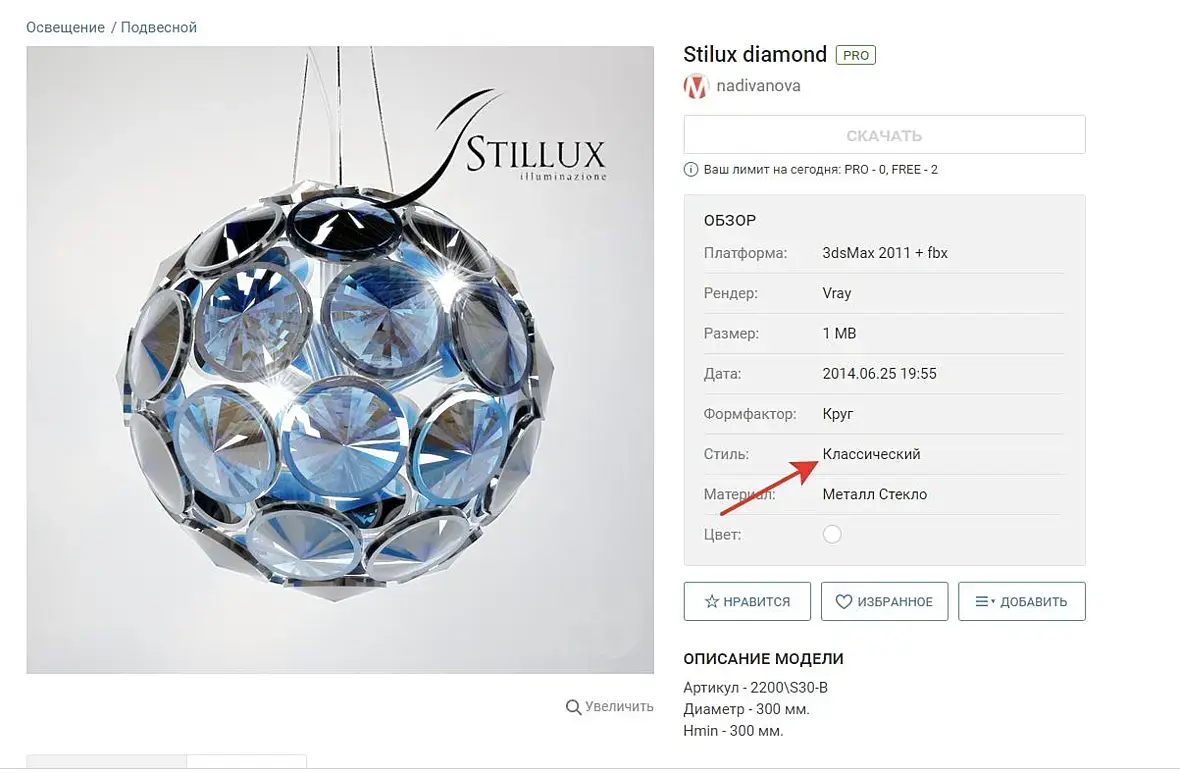Image resolution: width=1180 pixels, height=774 pixels.
Task: Like the model with Нравится button
Action: coord(747,601)
